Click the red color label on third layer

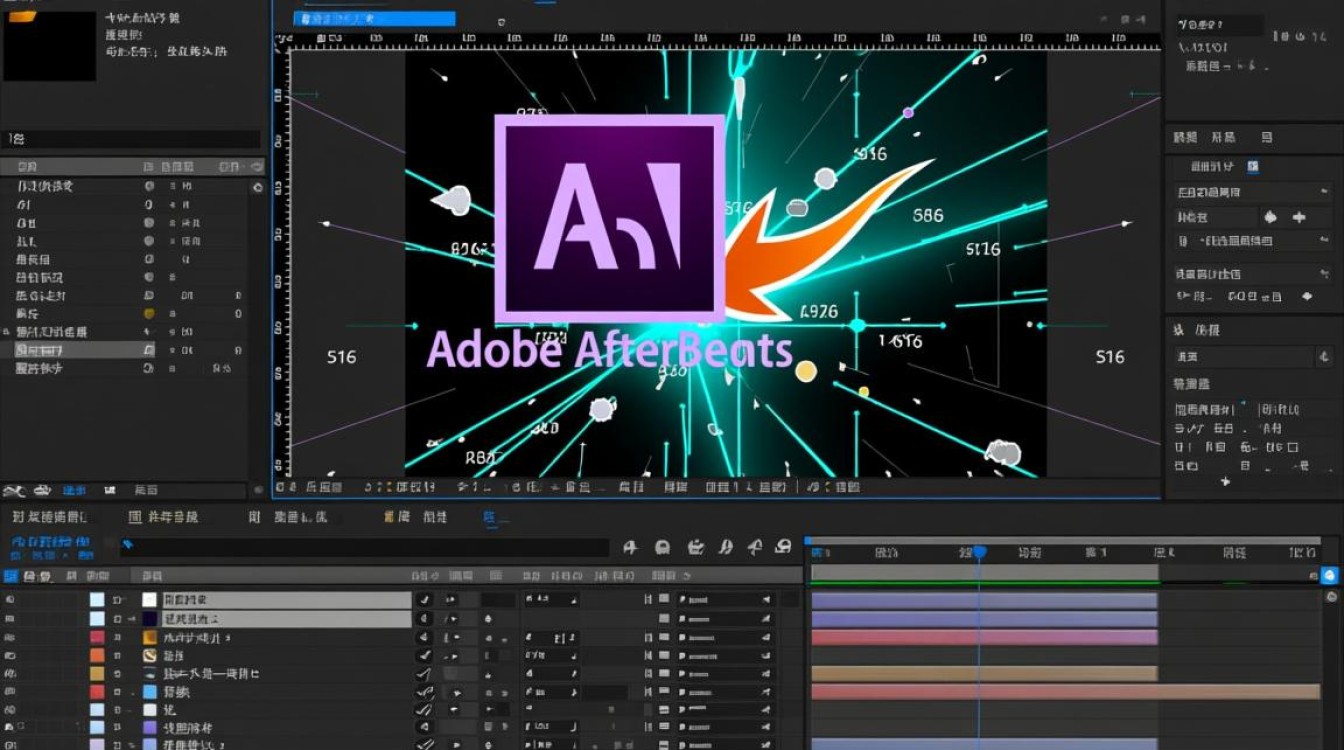[97, 637]
